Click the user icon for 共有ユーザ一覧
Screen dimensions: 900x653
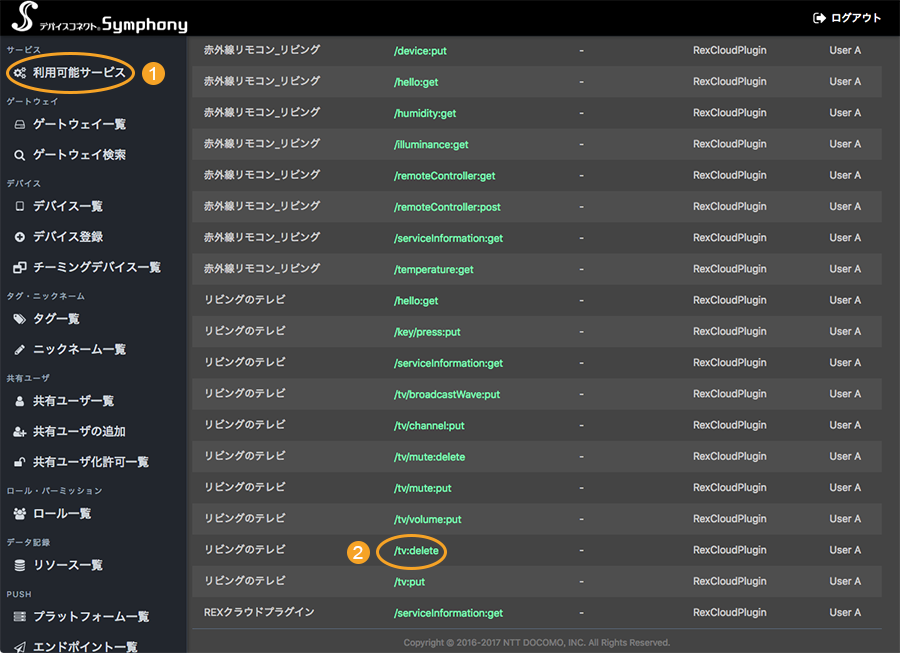(20, 401)
